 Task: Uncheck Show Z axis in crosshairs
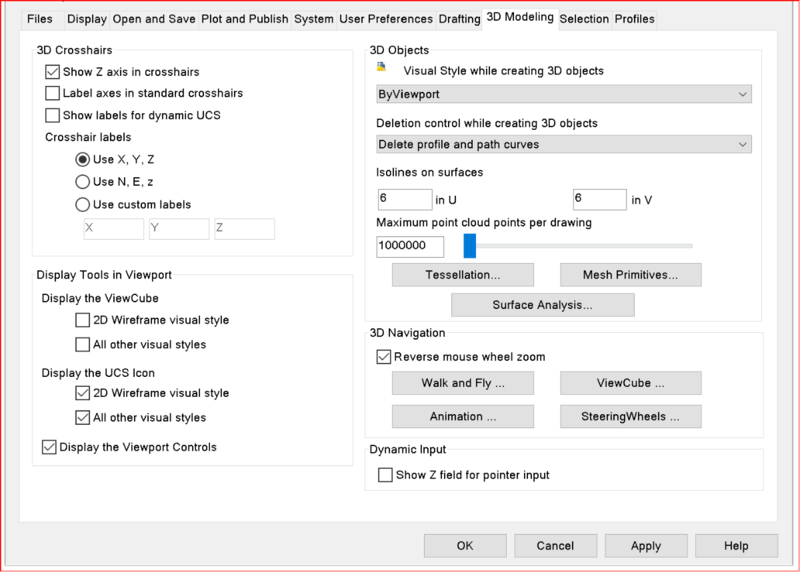pos(53,72)
